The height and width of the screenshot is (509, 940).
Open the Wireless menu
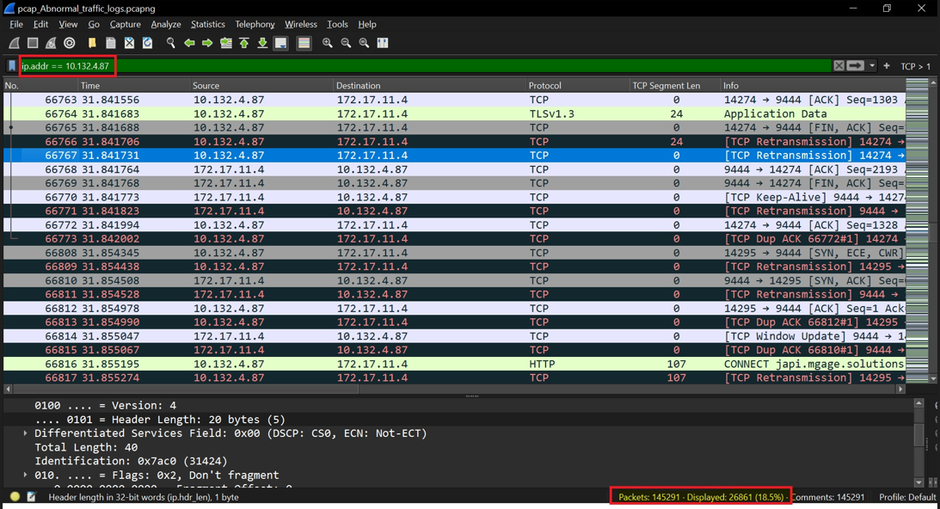click(x=301, y=24)
